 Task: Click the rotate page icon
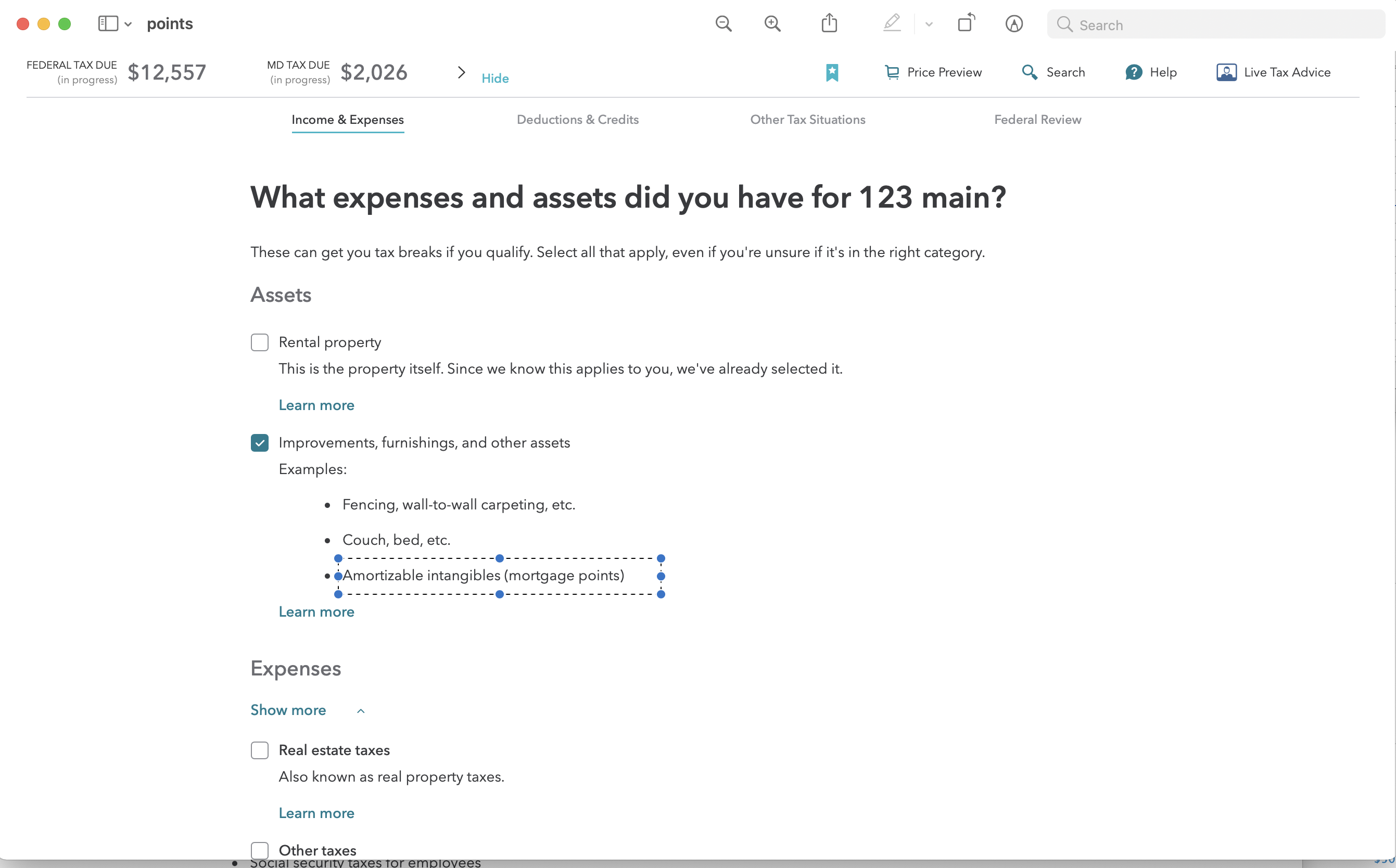[967, 23]
